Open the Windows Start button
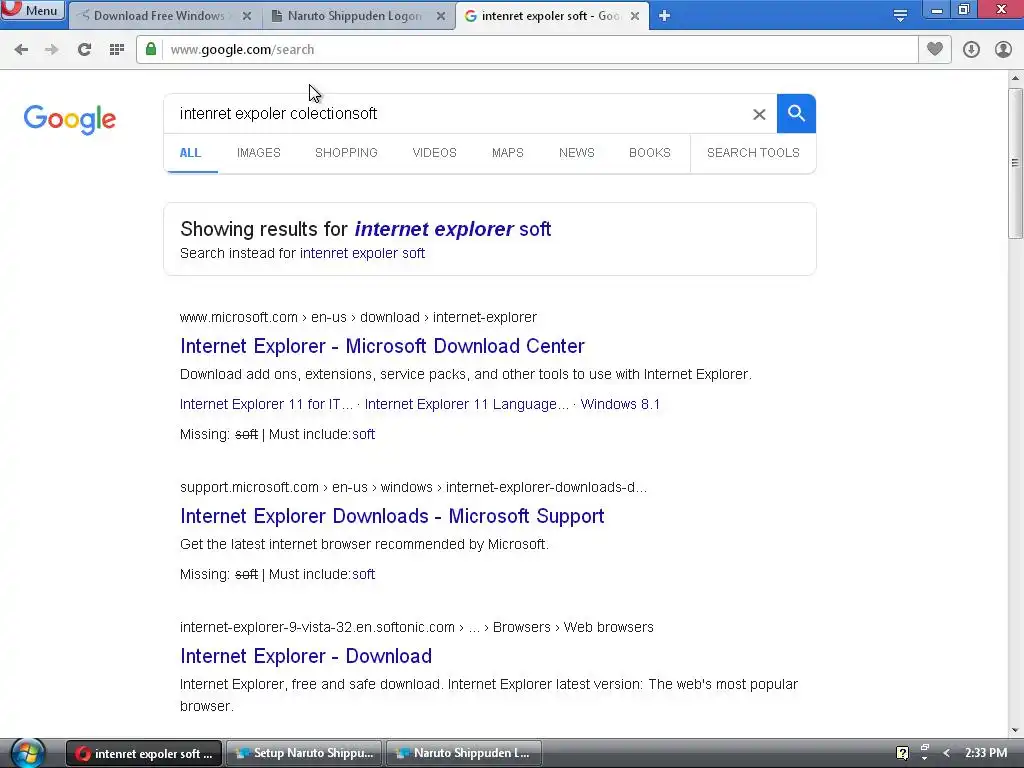The image size is (1024, 768). coord(27,753)
